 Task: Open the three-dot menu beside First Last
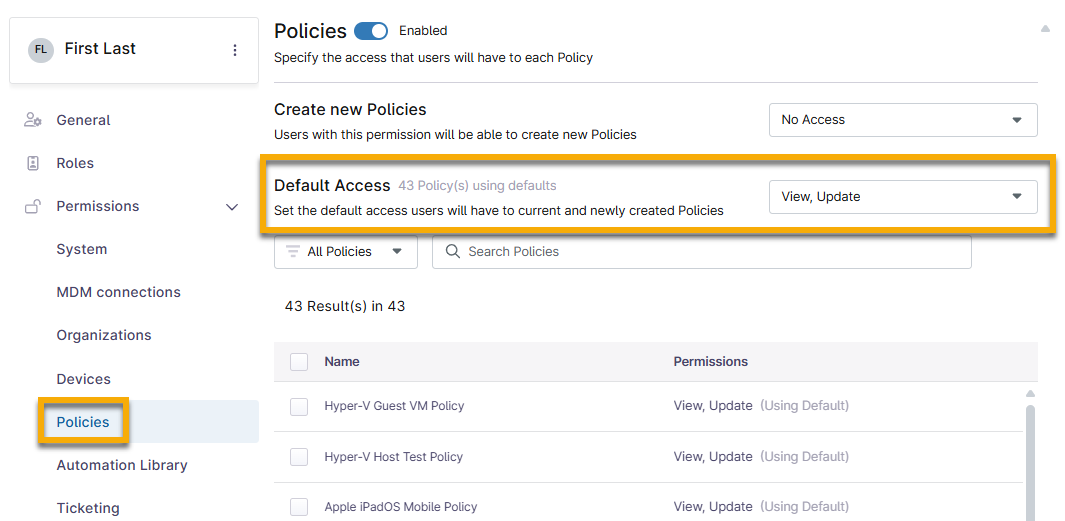coord(235,50)
